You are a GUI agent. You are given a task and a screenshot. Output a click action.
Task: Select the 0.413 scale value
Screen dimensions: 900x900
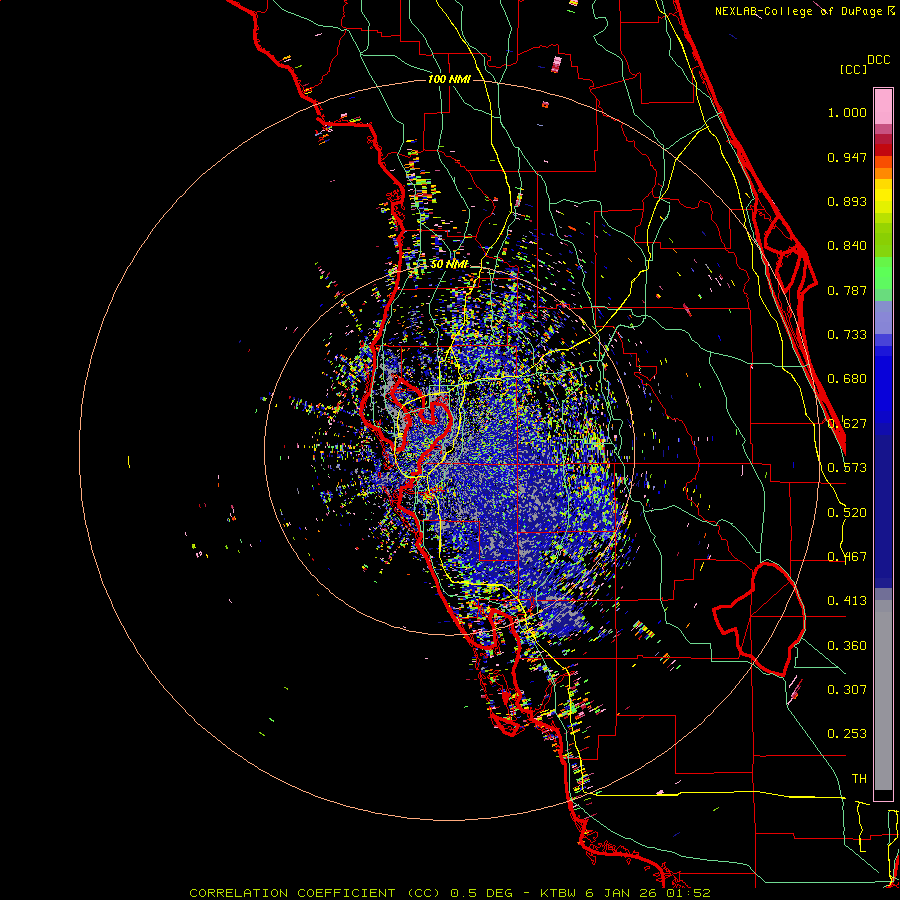click(x=847, y=601)
